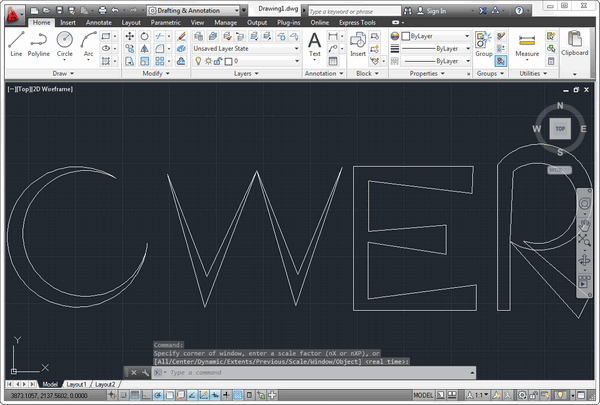Image resolution: width=600 pixels, height=405 pixels.
Task: Click the Text annotation tool
Action: click(x=314, y=44)
